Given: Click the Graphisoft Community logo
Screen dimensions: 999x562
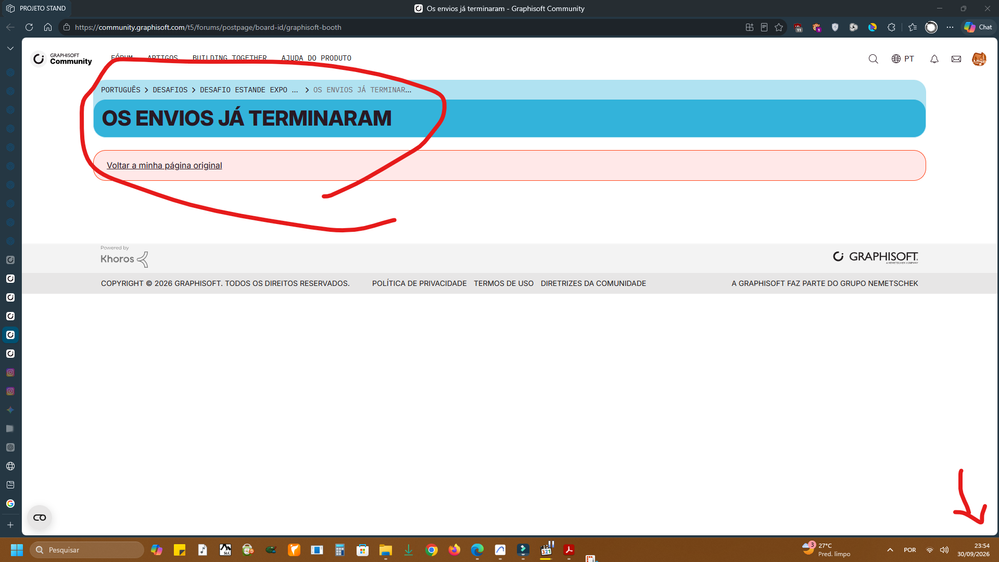Looking at the screenshot, I should click(x=62, y=59).
